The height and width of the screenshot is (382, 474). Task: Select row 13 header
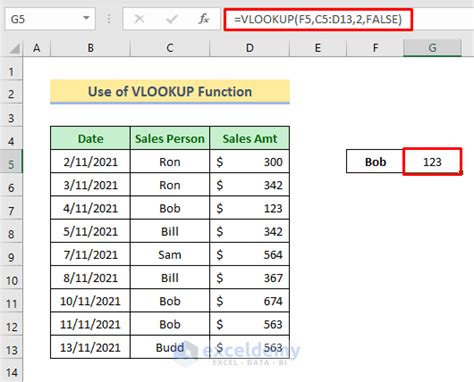[x=11, y=347]
